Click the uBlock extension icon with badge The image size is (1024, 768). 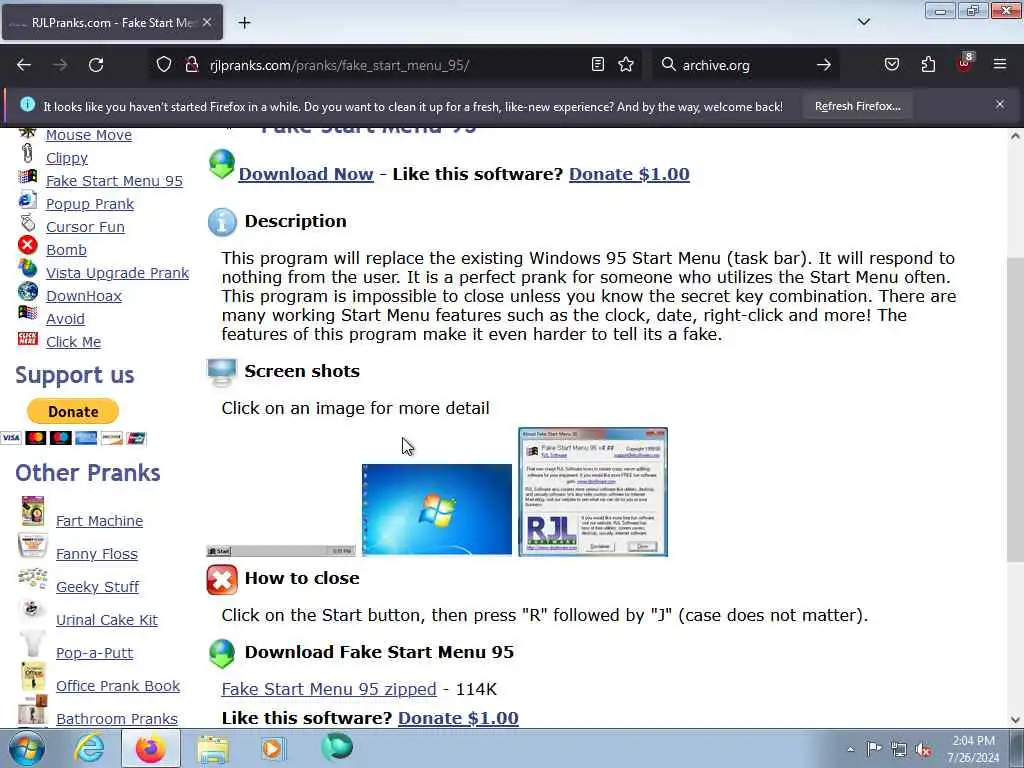click(x=965, y=63)
